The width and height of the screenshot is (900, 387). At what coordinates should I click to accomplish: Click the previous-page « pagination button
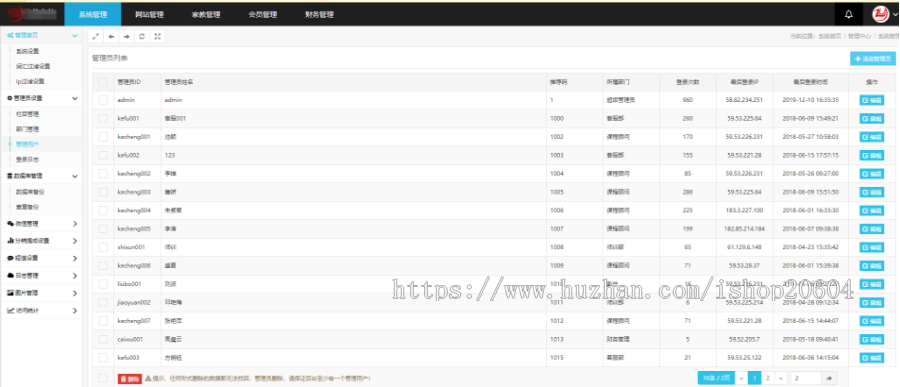pyautogui.click(x=742, y=378)
